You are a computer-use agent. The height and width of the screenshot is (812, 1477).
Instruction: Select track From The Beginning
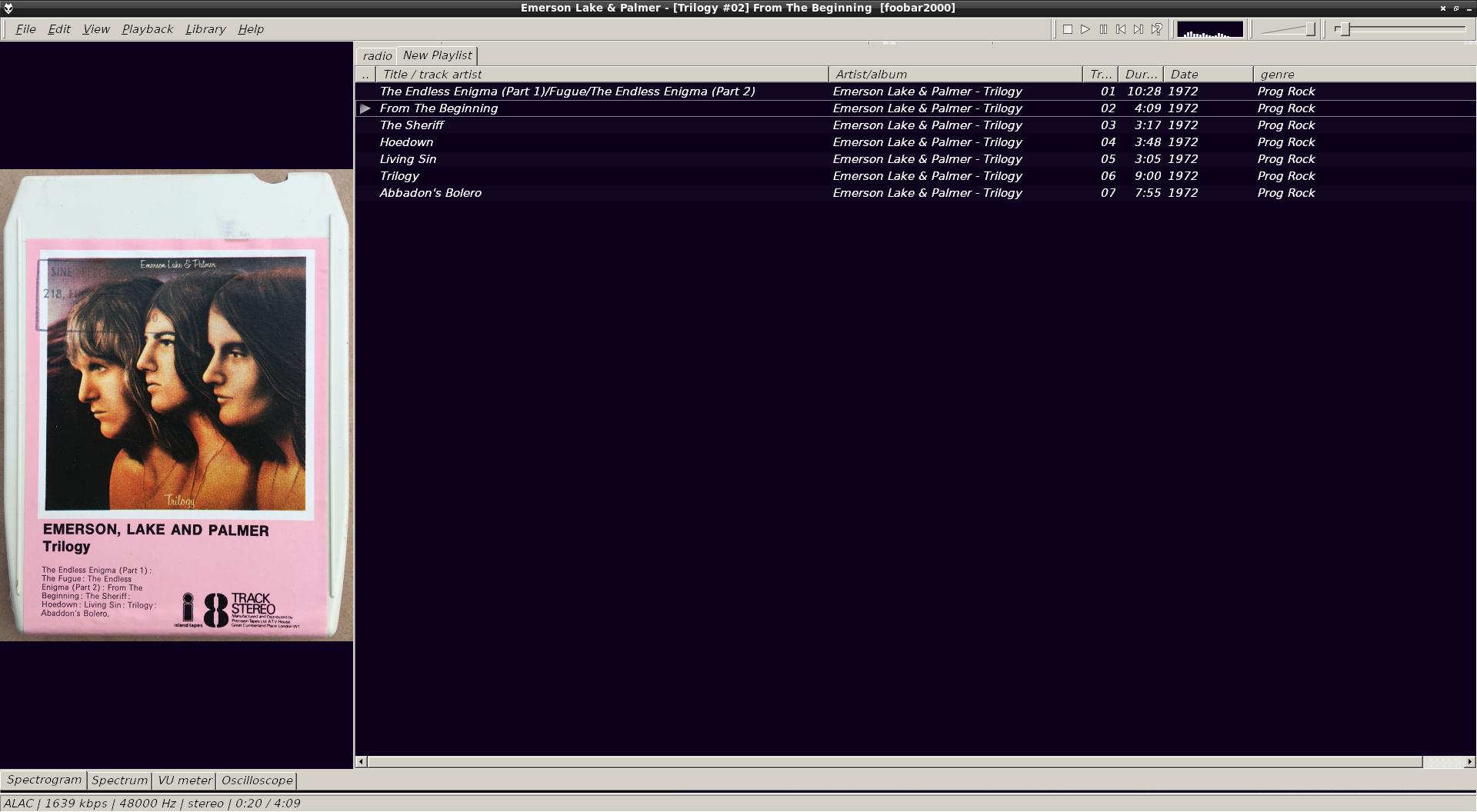click(x=915, y=108)
